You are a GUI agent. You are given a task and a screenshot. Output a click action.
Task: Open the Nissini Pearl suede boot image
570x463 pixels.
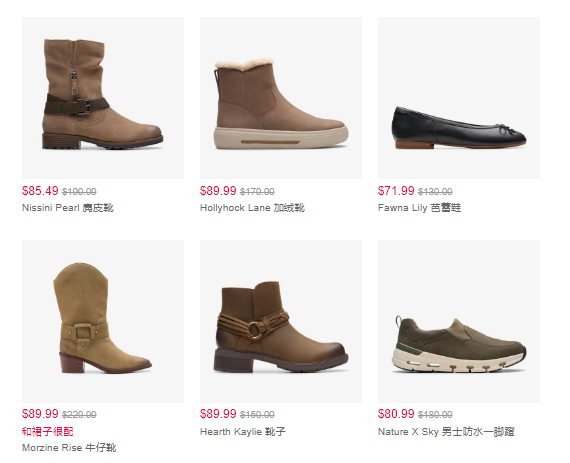[103, 98]
